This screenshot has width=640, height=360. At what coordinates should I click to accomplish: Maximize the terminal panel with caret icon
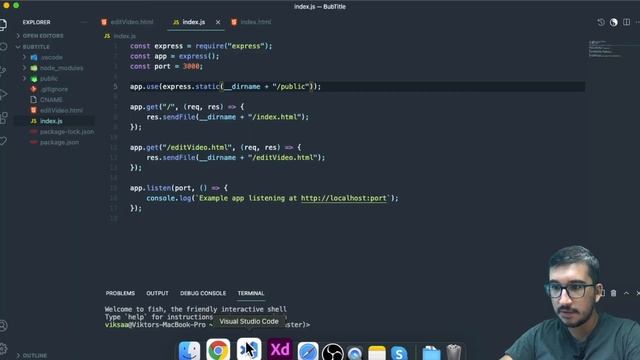[627, 293]
